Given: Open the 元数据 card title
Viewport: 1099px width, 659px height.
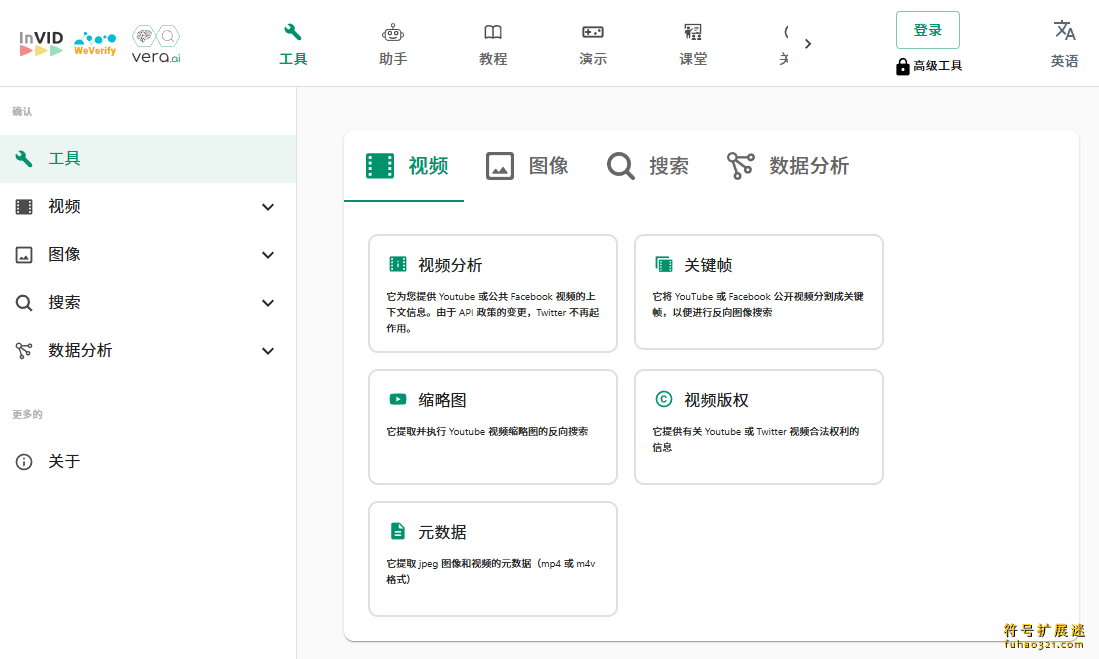Looking at the screenshot, I should [x=442, y=533].
